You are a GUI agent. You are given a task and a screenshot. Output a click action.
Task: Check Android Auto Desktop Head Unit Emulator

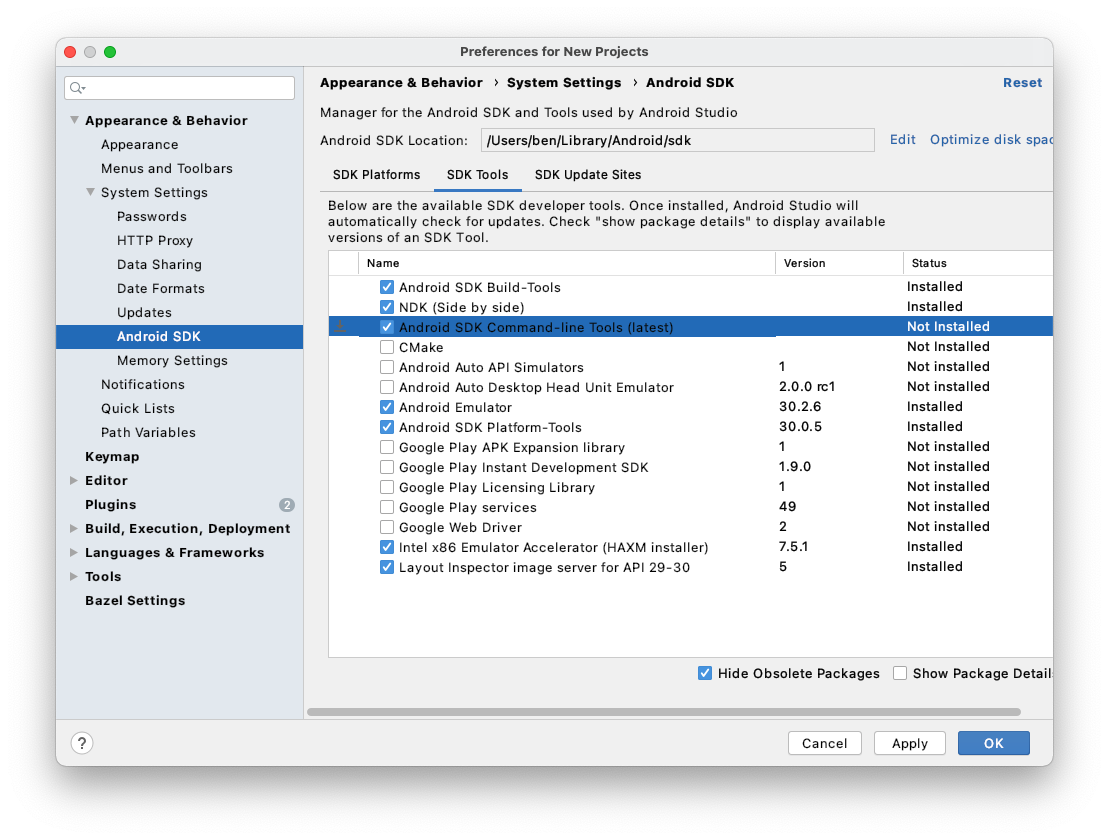[387, 387]
